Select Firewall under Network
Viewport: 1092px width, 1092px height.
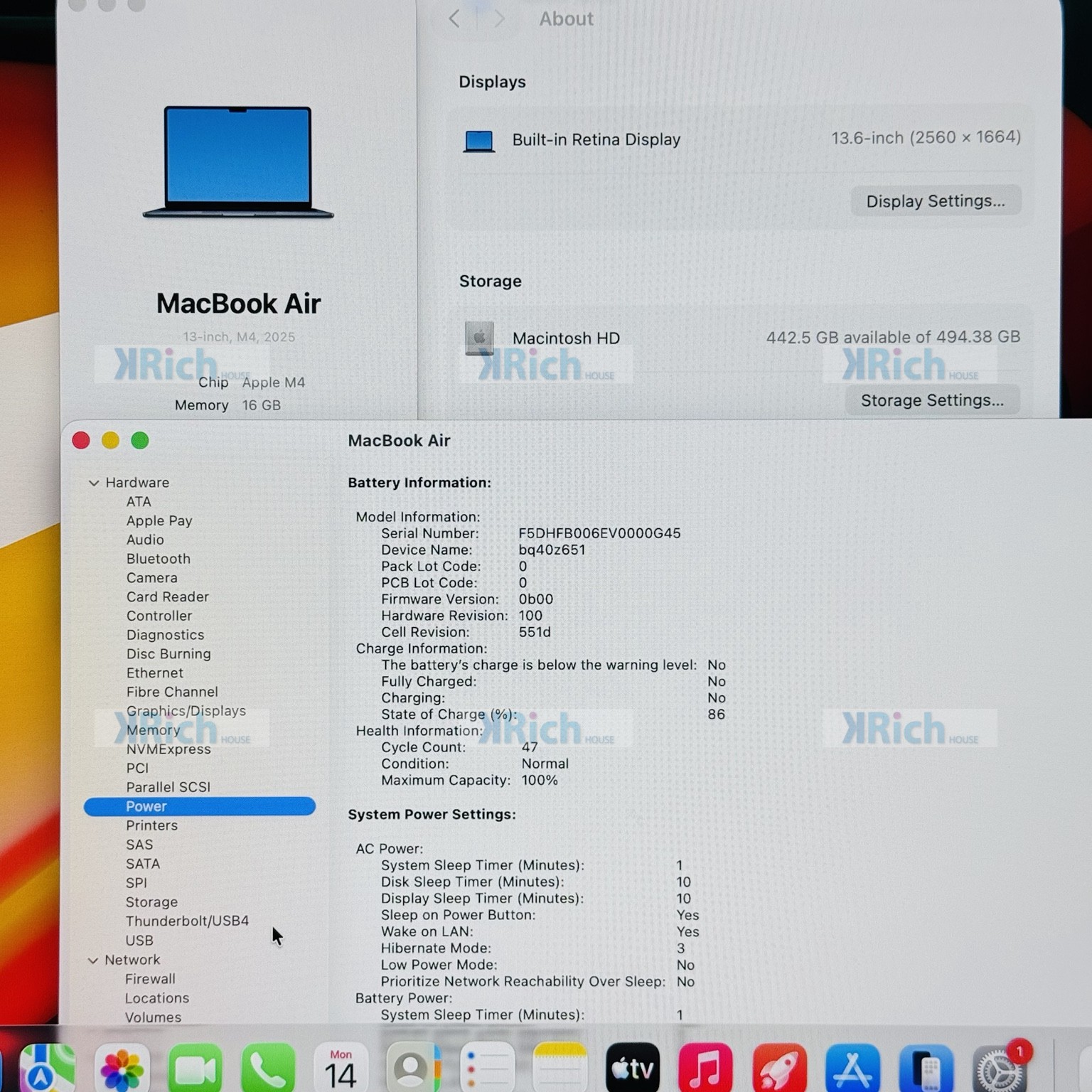pyautogui.click(x=150, y=979)
